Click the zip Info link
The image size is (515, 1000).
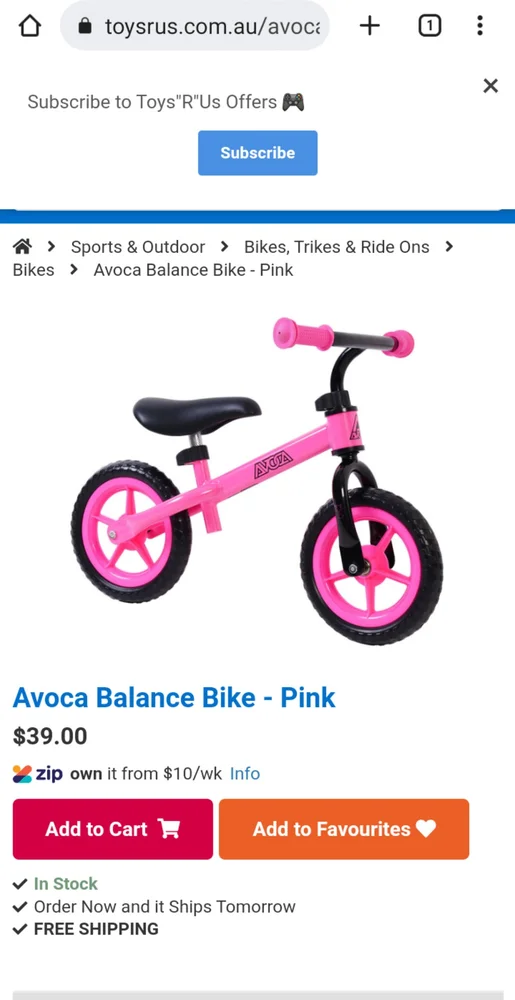click(x=245, y=774)
